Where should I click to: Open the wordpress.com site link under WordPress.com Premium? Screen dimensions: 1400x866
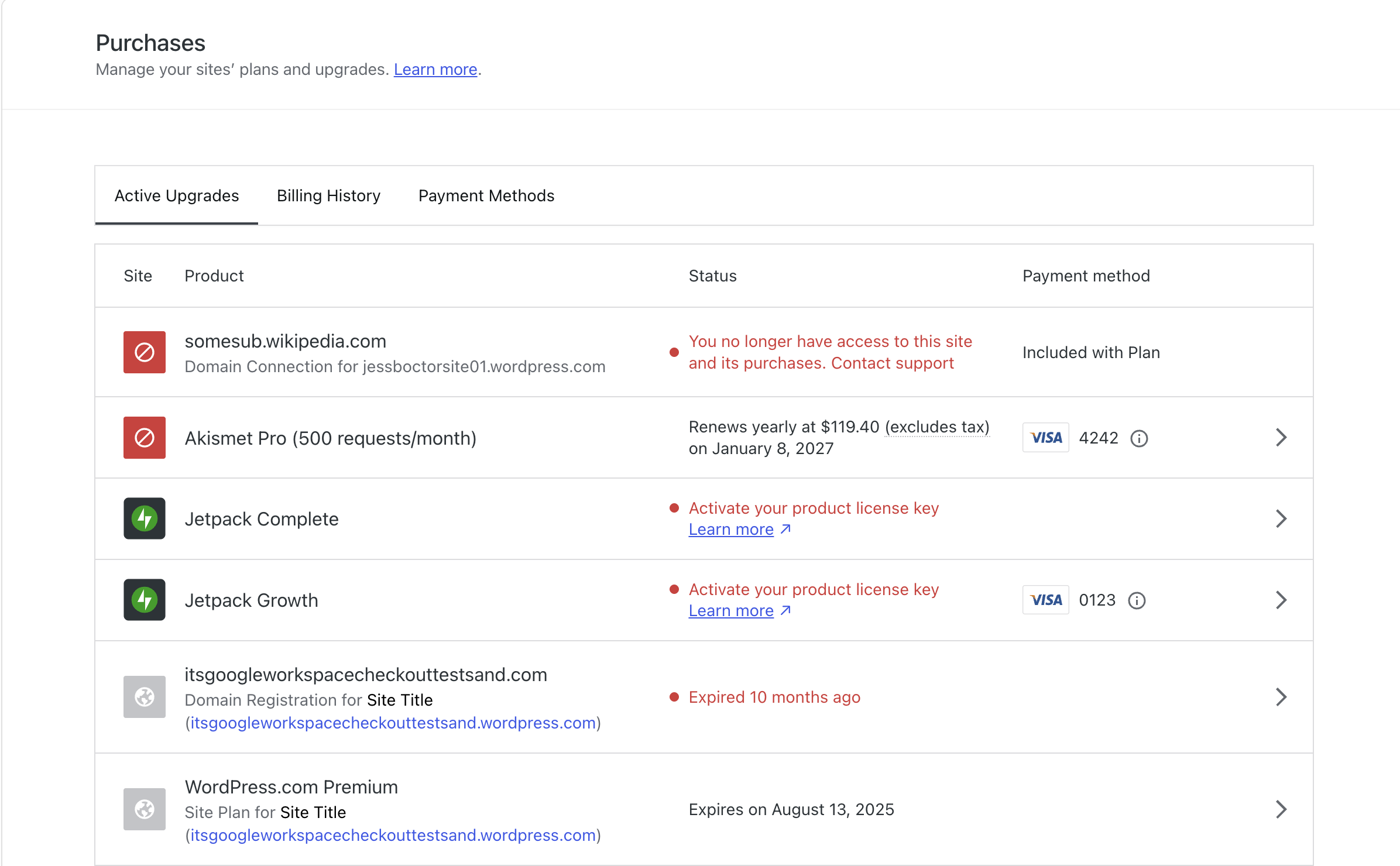[393, 836]
